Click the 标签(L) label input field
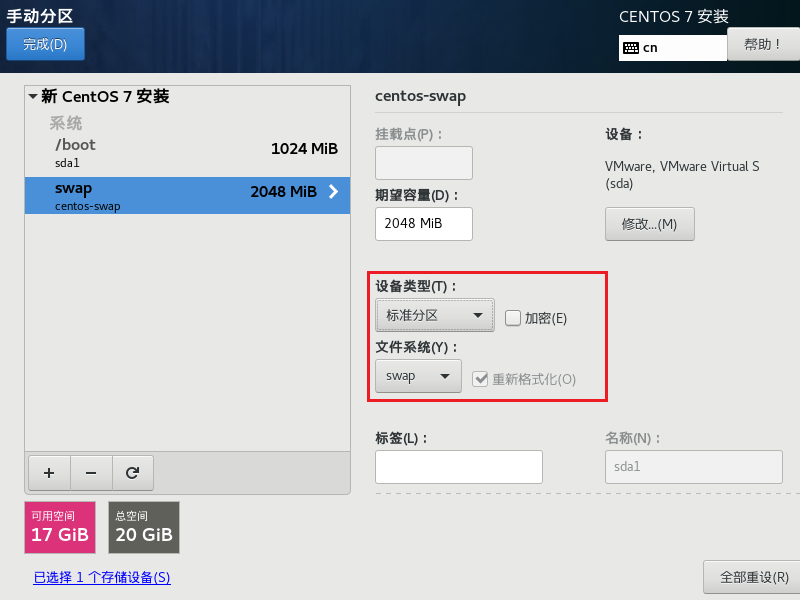Viewport: 800px width, 600px height. point(459,467)
